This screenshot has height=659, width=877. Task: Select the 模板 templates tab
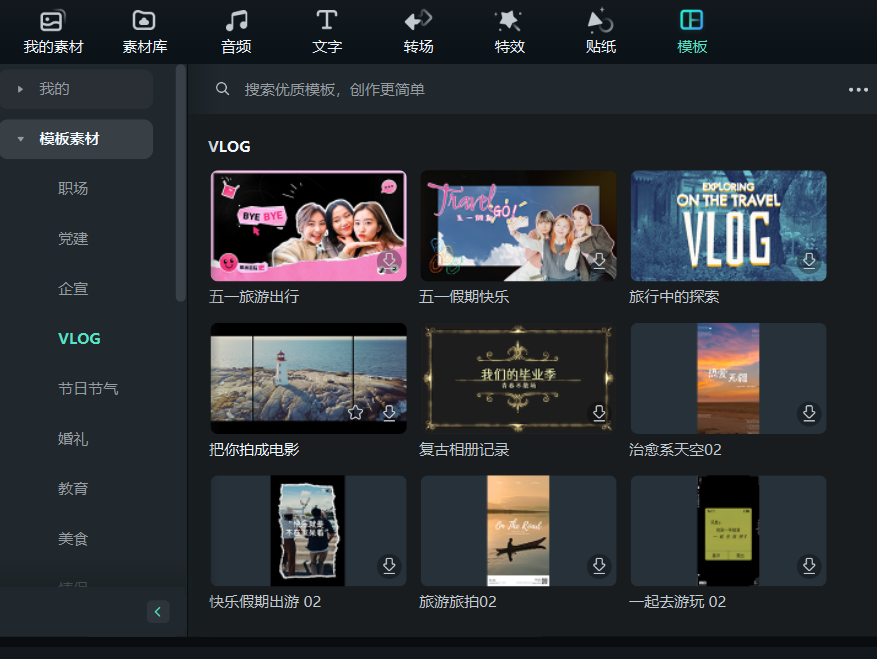click(692, 31)
